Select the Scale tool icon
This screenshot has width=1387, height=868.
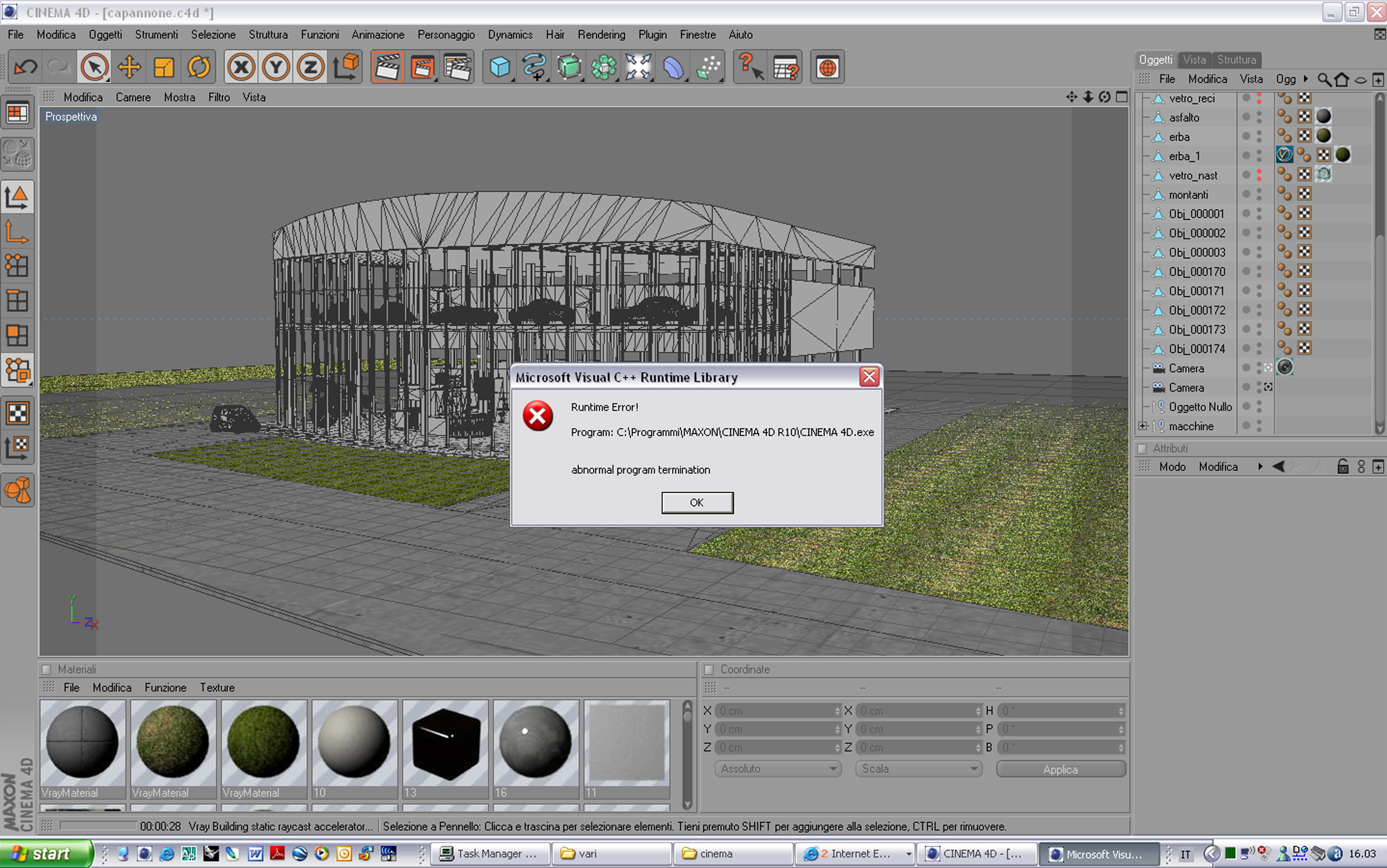point(164,68)
